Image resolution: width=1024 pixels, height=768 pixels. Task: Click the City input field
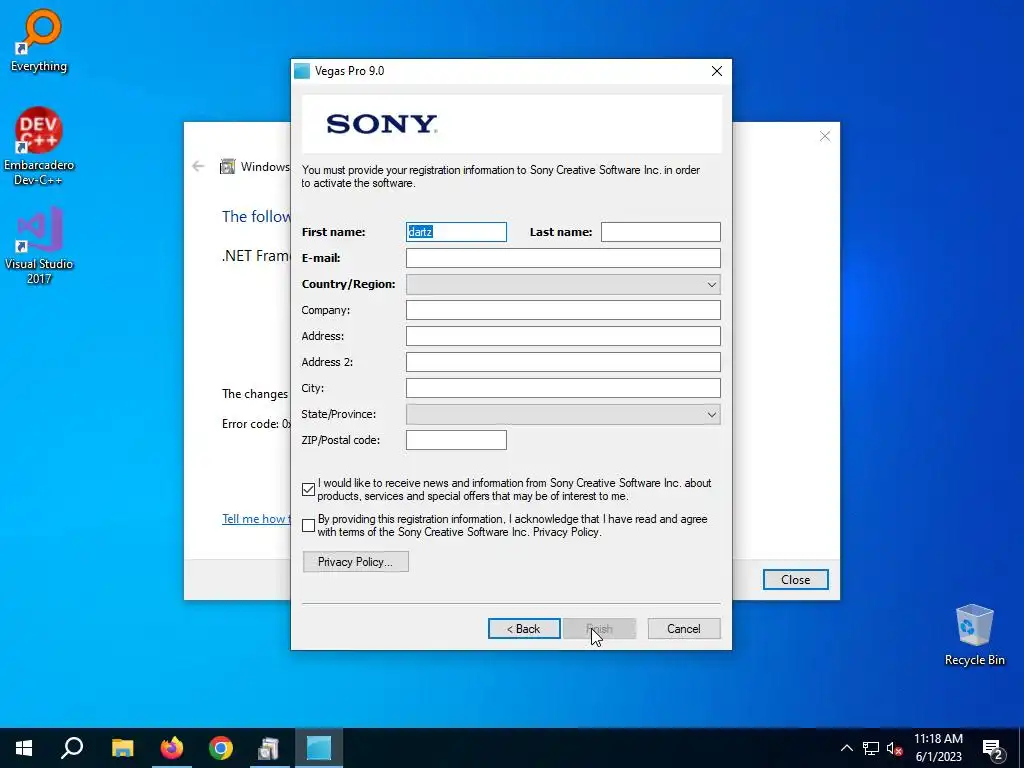(x=563, y=388)
